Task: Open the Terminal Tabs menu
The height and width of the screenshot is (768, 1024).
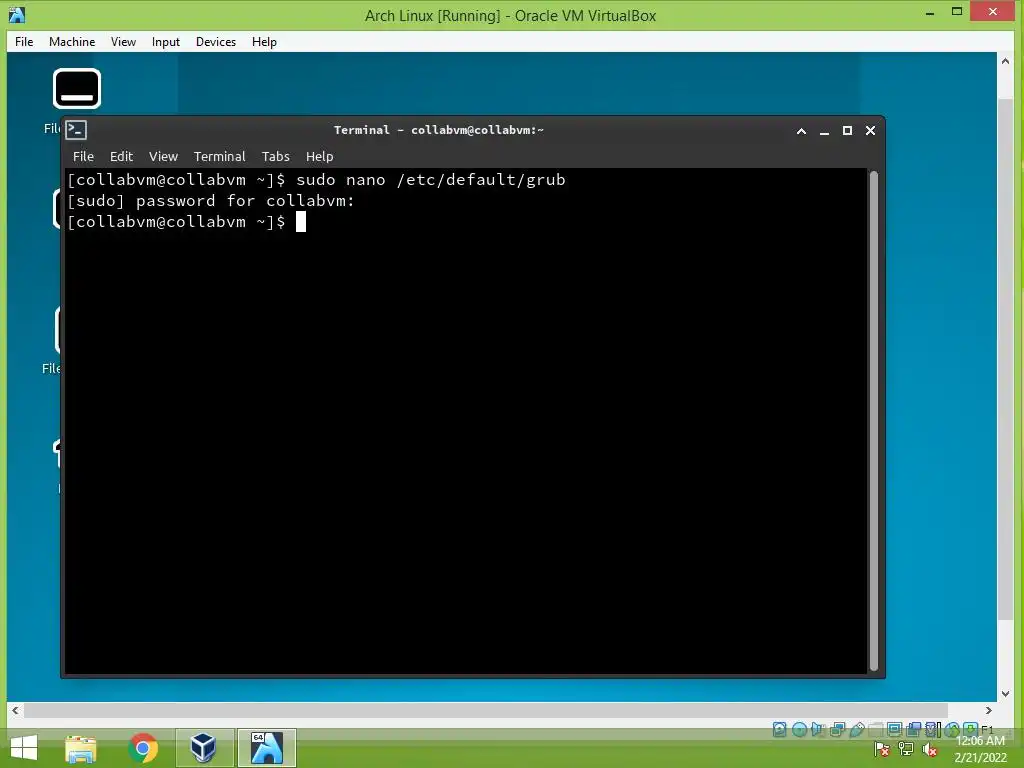Action: [x=276, y=157]
